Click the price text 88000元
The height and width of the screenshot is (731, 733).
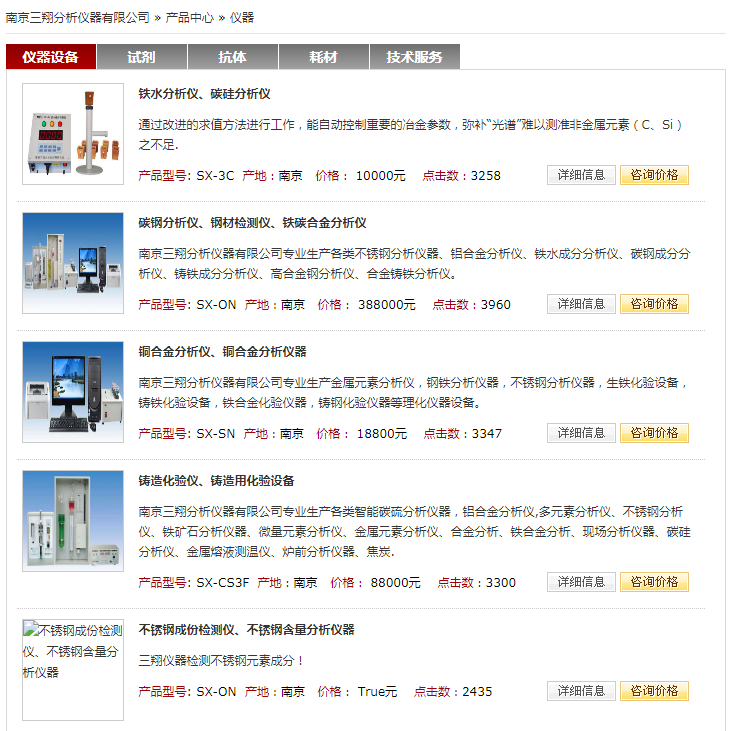(x=395, y=583)
